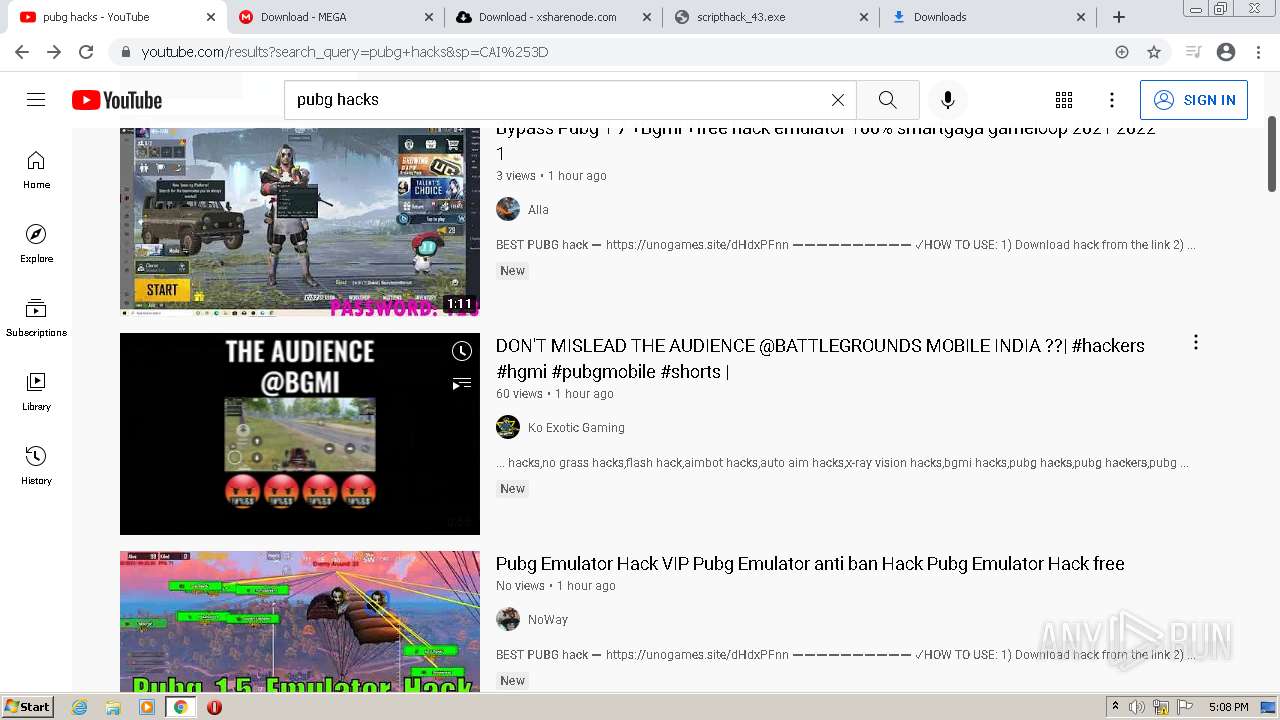Visit the Ko Exotic Gaming channel
The image size is (1280, 720).
pos(576,428)
